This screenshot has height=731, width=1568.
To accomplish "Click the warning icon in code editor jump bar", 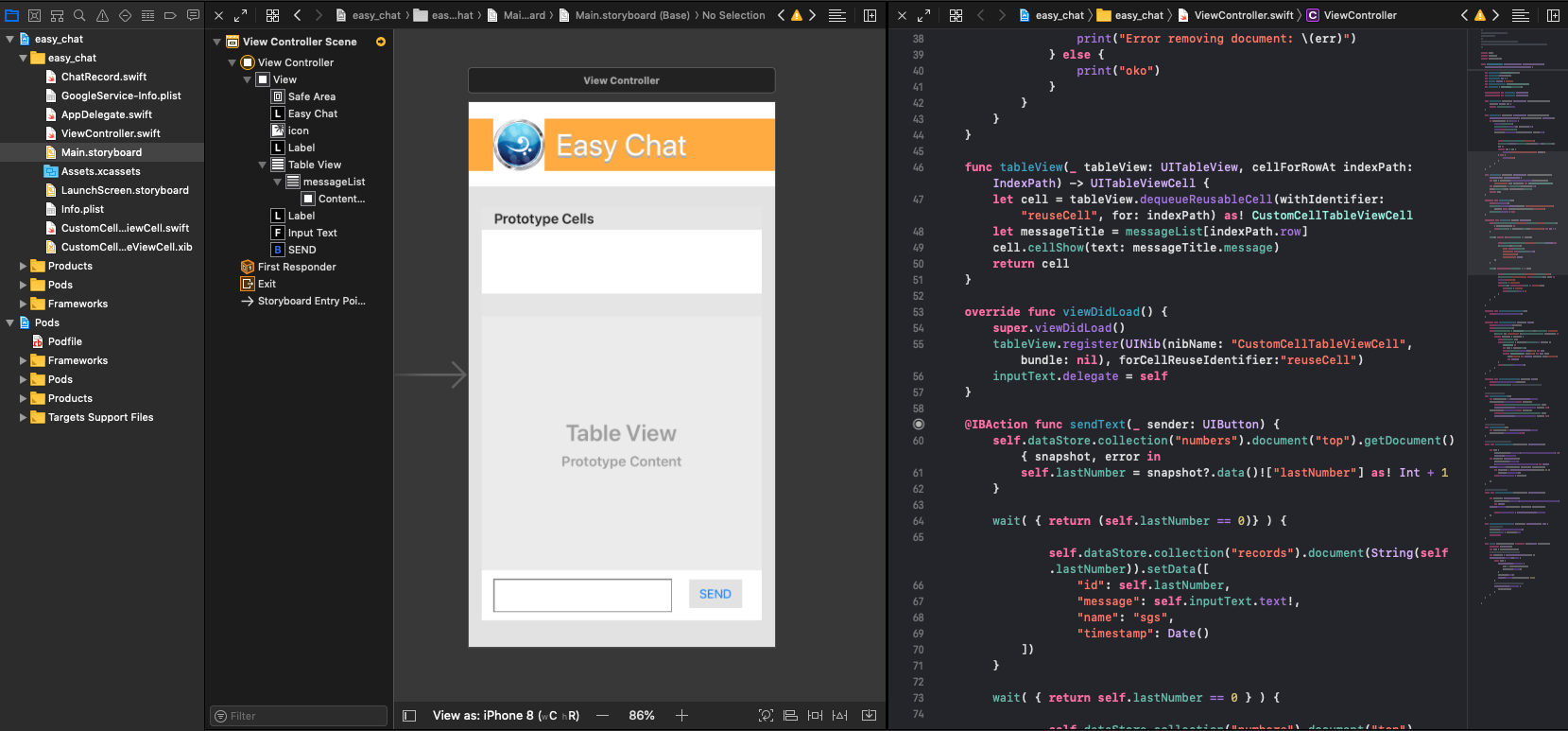I will [x=1479, y=15].
